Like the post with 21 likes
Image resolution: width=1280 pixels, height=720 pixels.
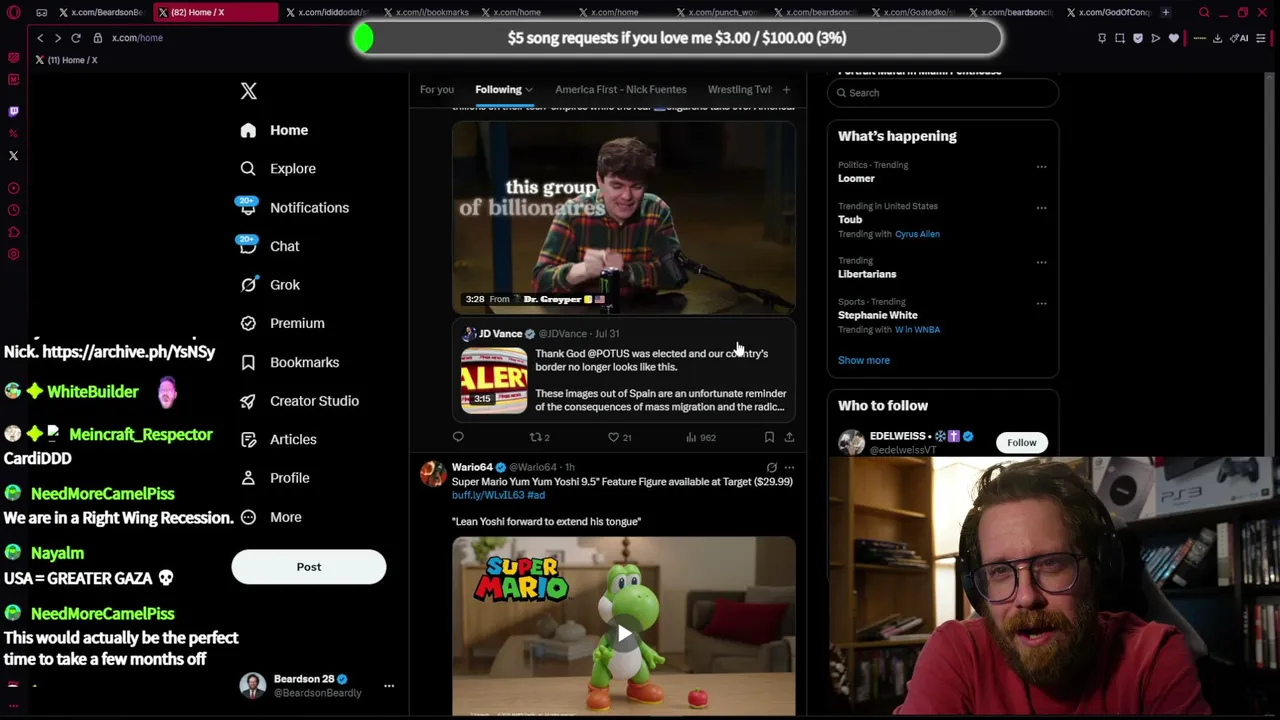(x=620, y=437)
